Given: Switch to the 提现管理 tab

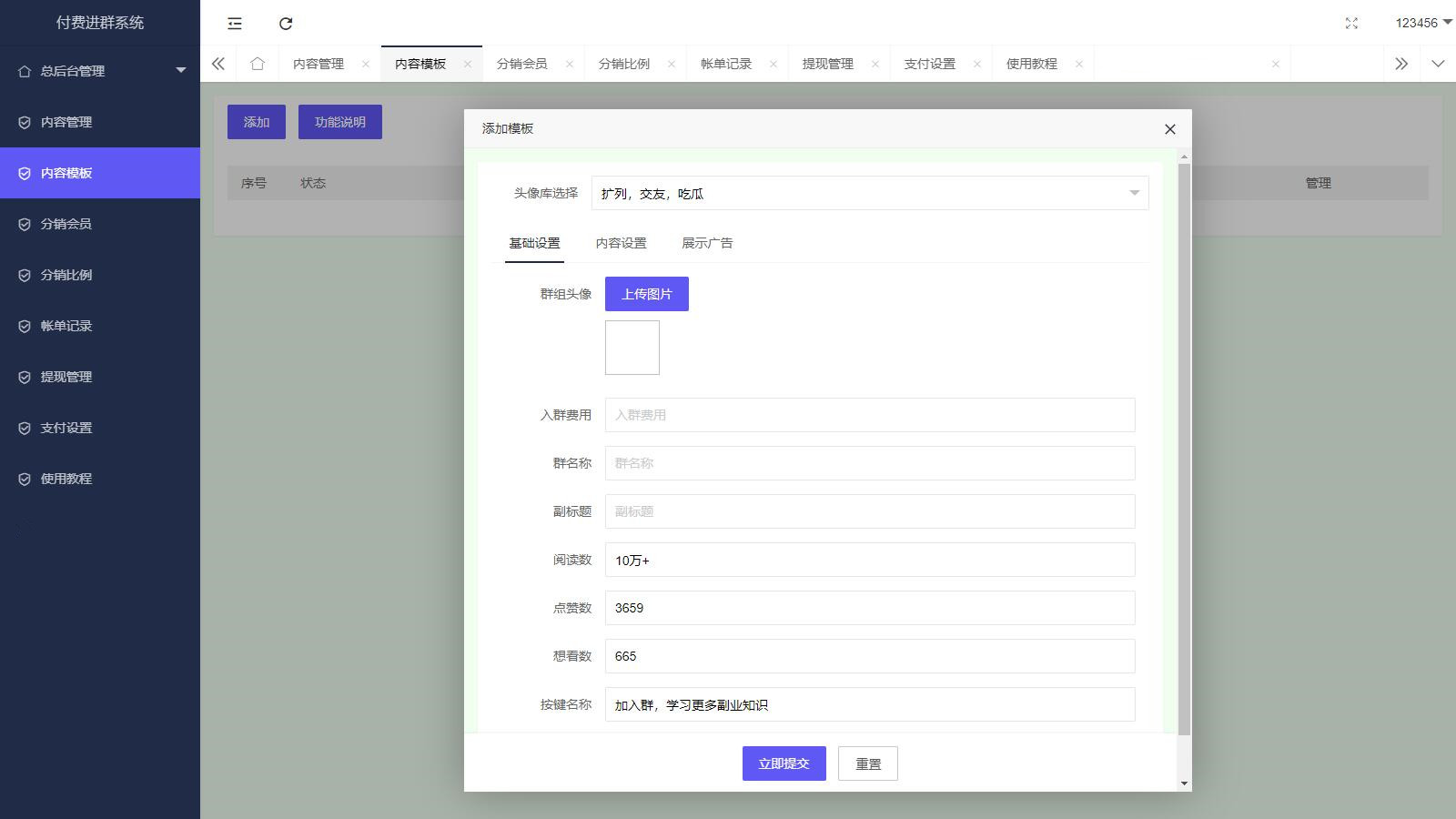Looking at the screenshot, I should point(828,64).
